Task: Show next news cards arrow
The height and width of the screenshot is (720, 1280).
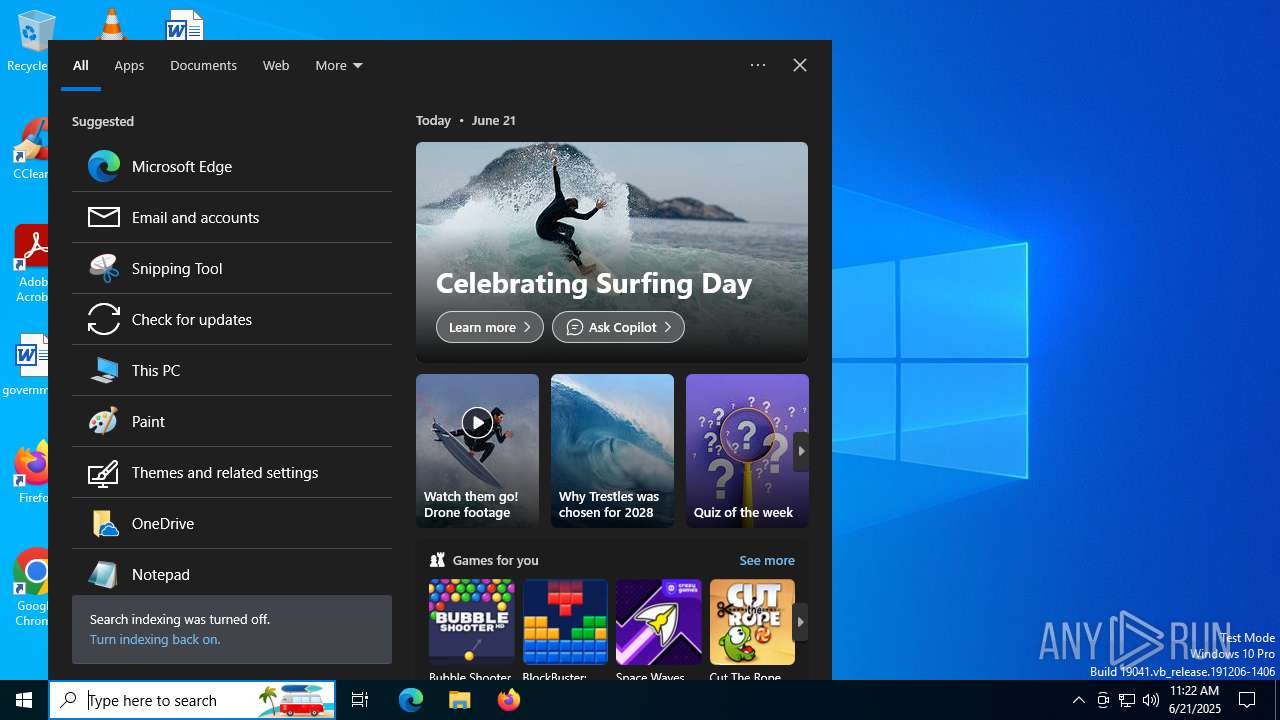Action: click(801, 451)
